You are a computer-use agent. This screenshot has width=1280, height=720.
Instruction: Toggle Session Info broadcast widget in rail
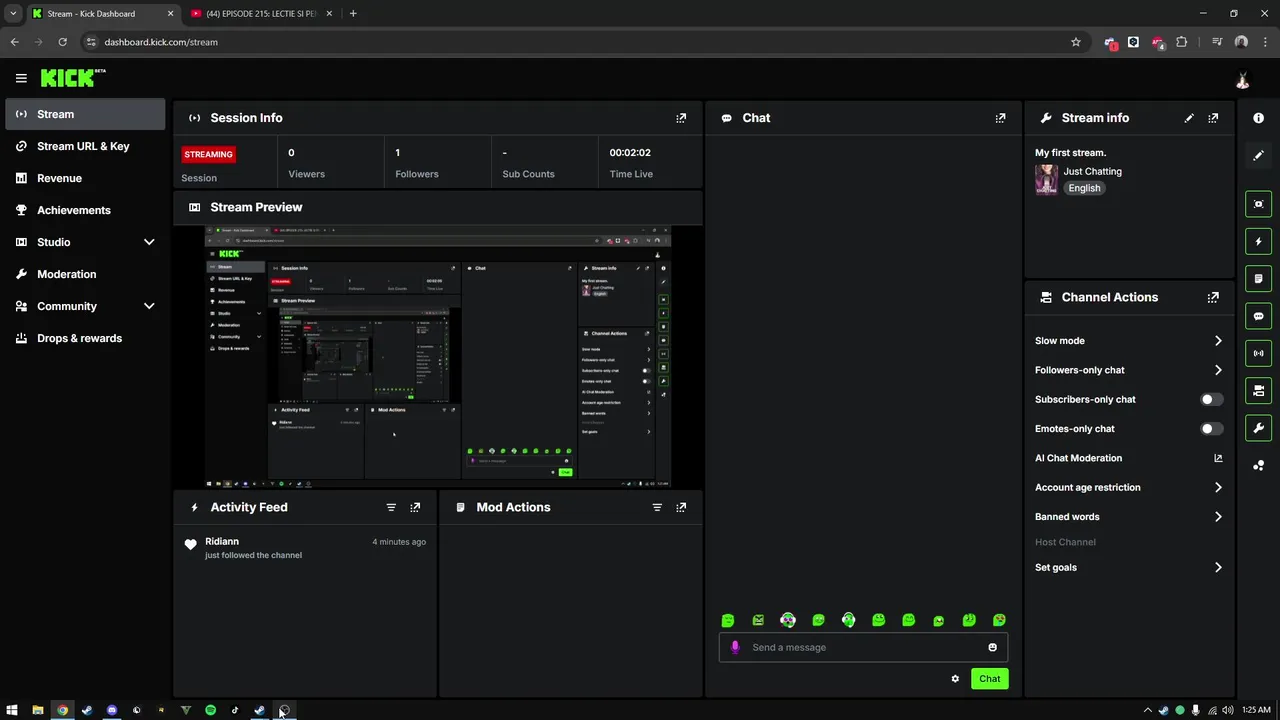pos(1258,353)
